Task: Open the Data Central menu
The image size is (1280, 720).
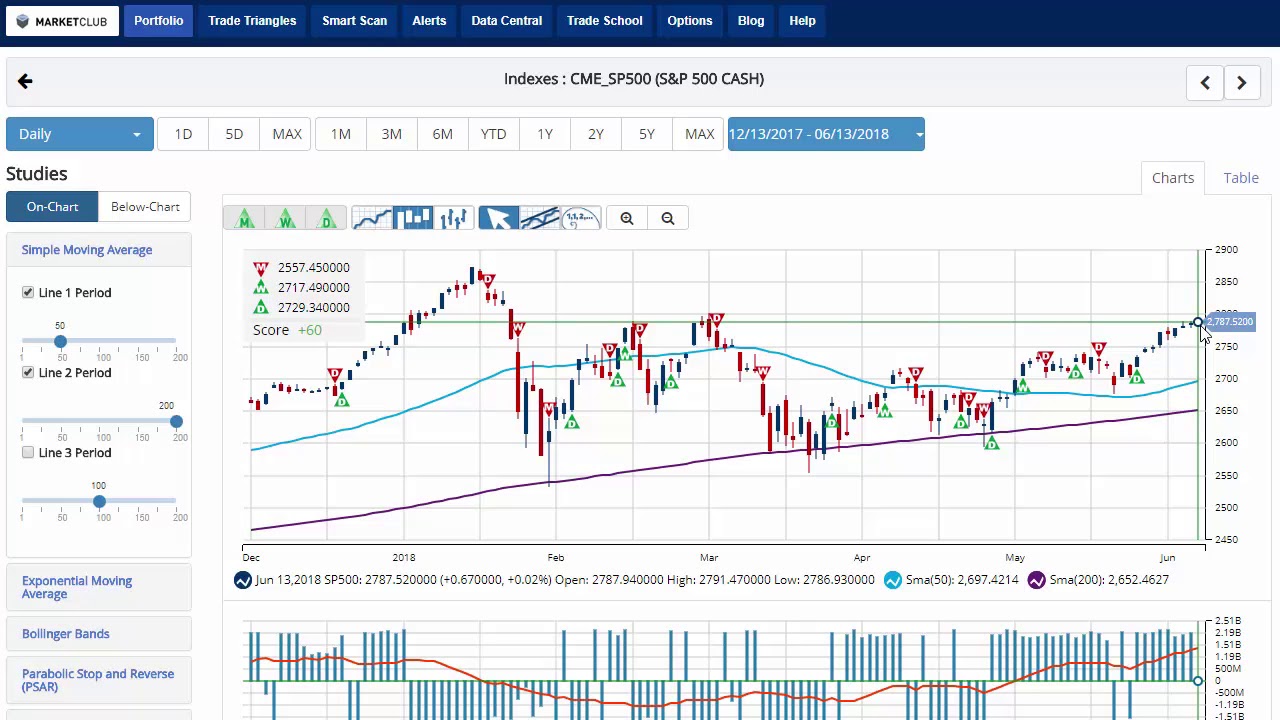Action: 507,21
